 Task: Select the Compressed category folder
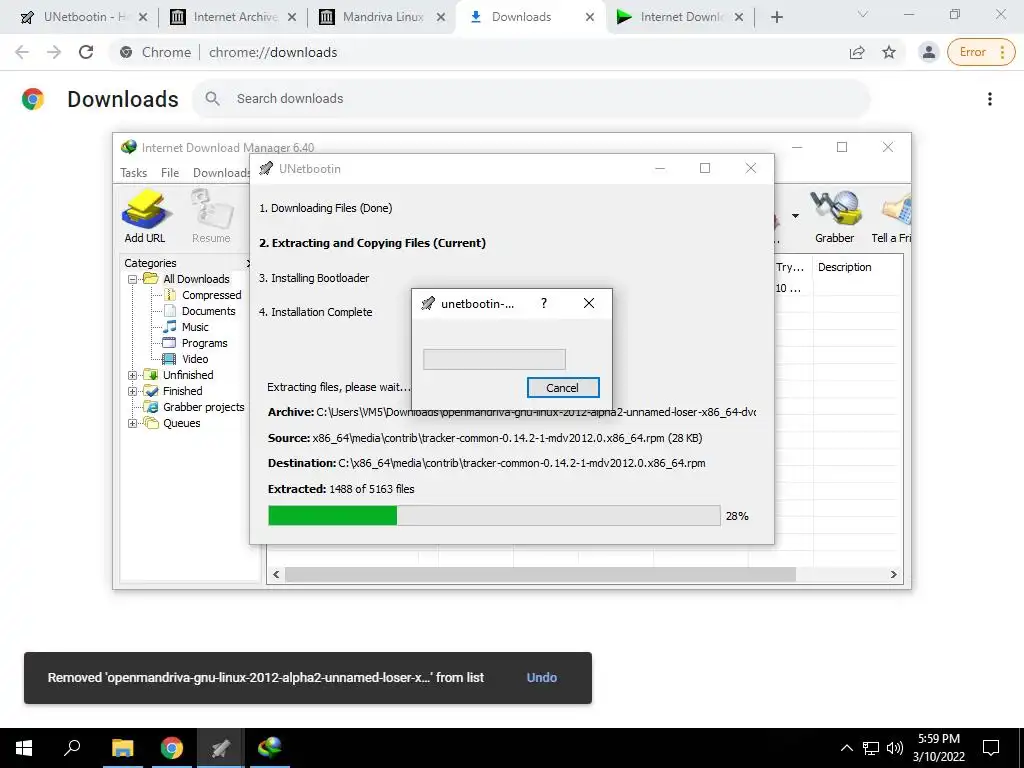211,295
